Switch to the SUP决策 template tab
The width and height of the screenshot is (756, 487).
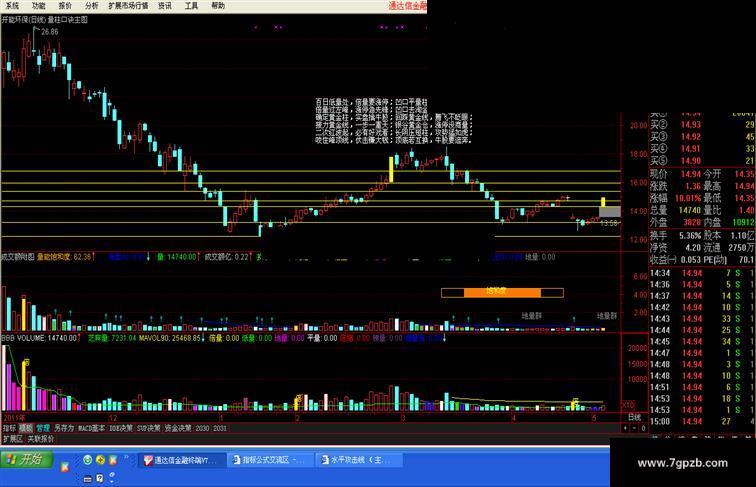pos(148,428)
